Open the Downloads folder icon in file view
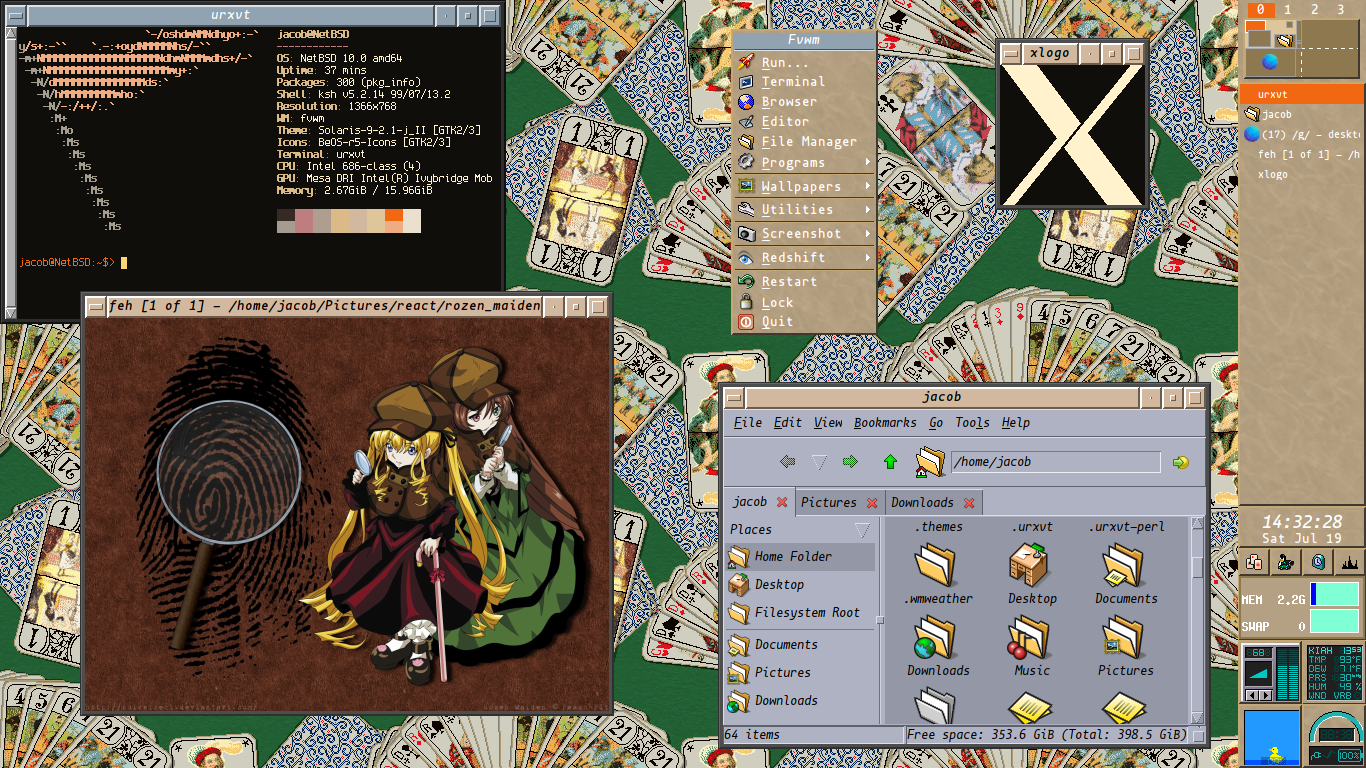 [936, 638]
